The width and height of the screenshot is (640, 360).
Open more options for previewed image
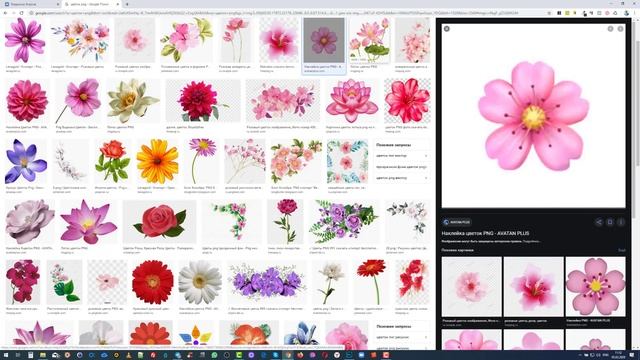620,222
